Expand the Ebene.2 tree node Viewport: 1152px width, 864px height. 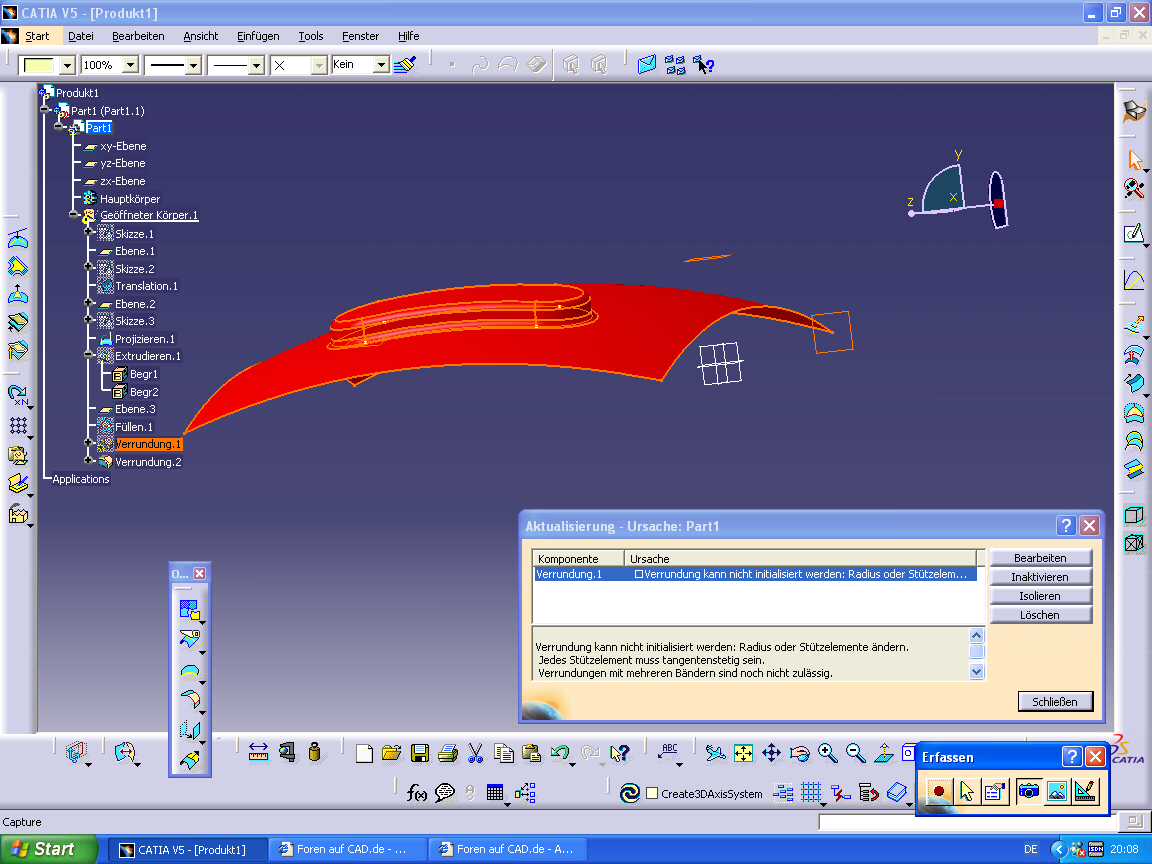click(89, 303)
